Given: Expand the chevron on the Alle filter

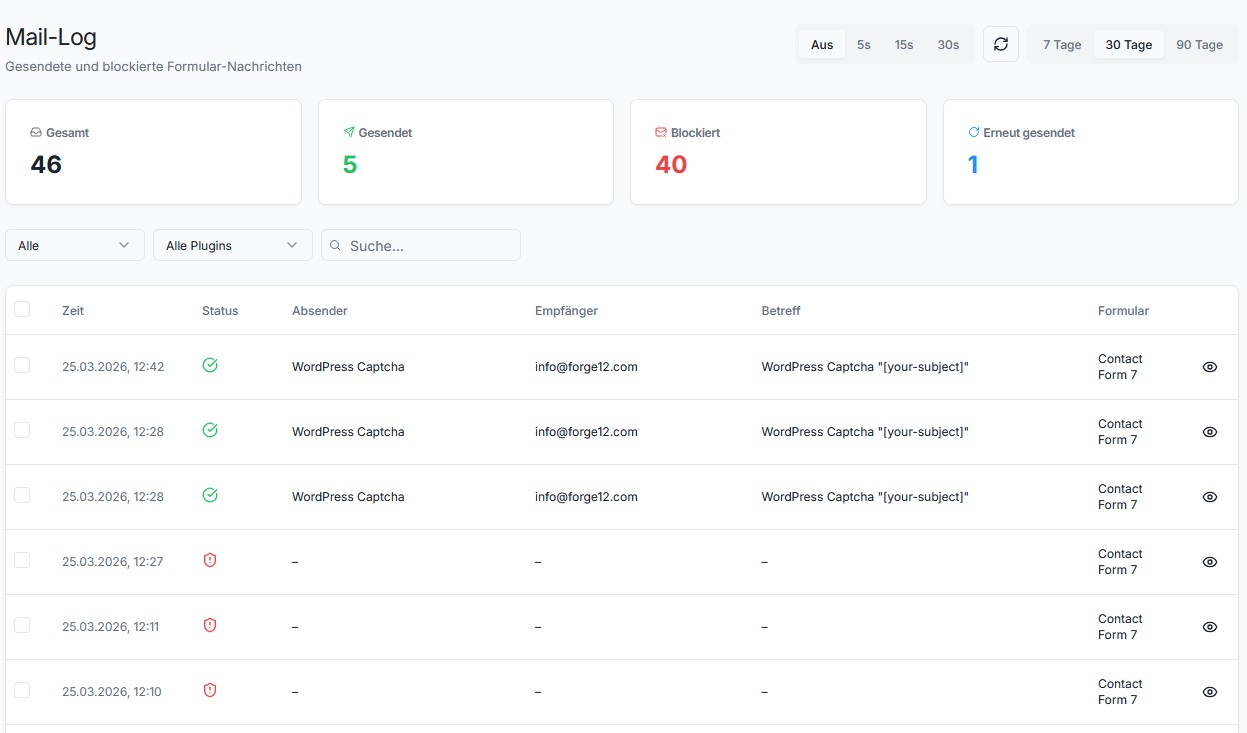Looking at the screenshot, I should 125,244.
